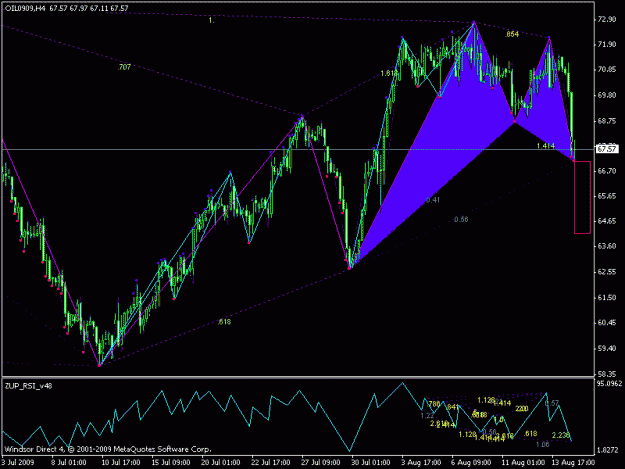Click the 69.80 price axis label
Image resolution: width=625 pixels, height=469 pixels.
point(607,95)
